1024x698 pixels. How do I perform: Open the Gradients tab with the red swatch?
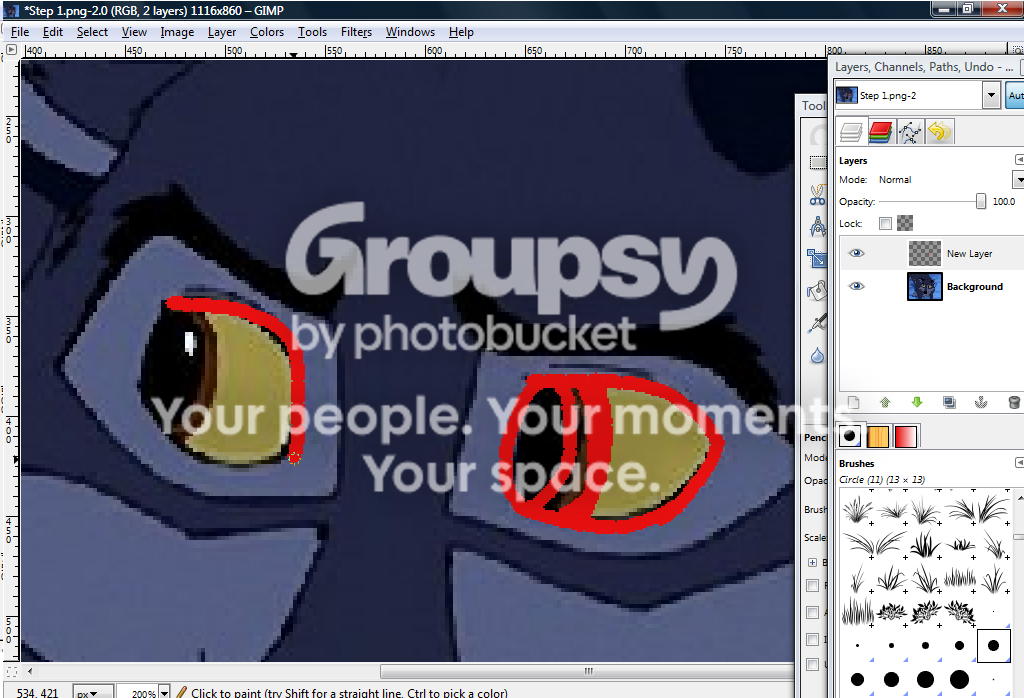click(x=906, y=436)
